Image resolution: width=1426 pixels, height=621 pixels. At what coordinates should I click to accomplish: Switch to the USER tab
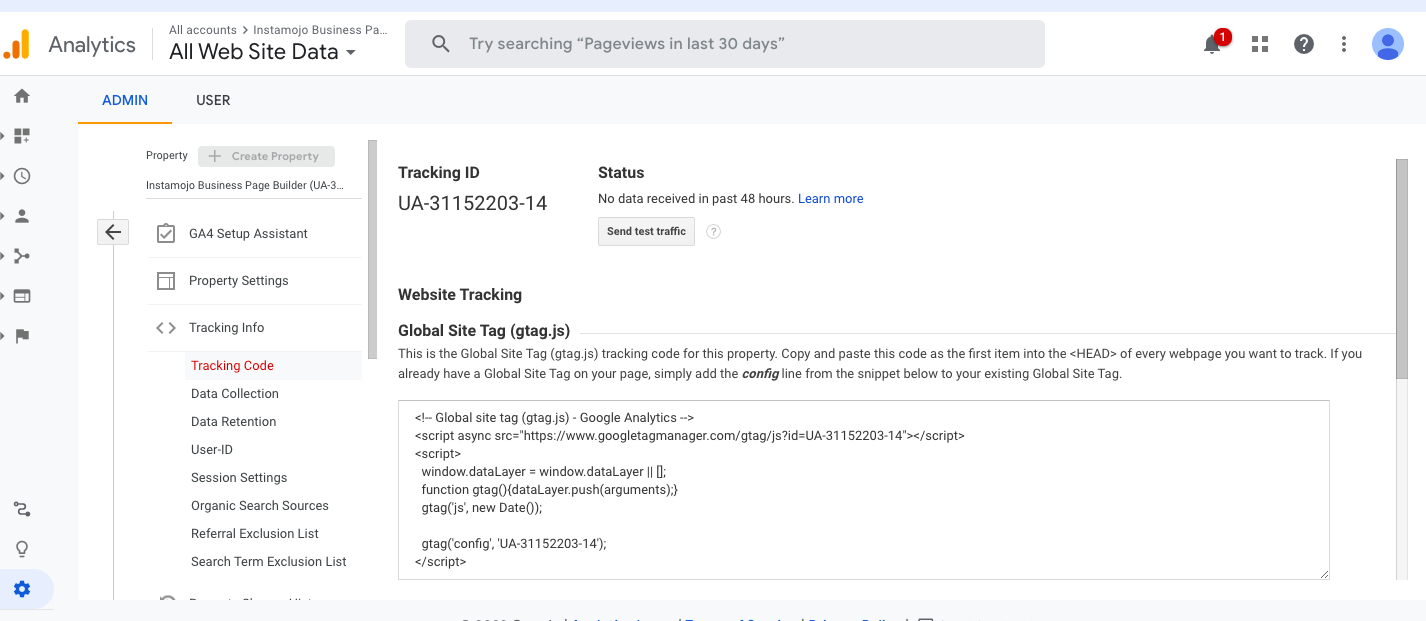pos(213,100)
